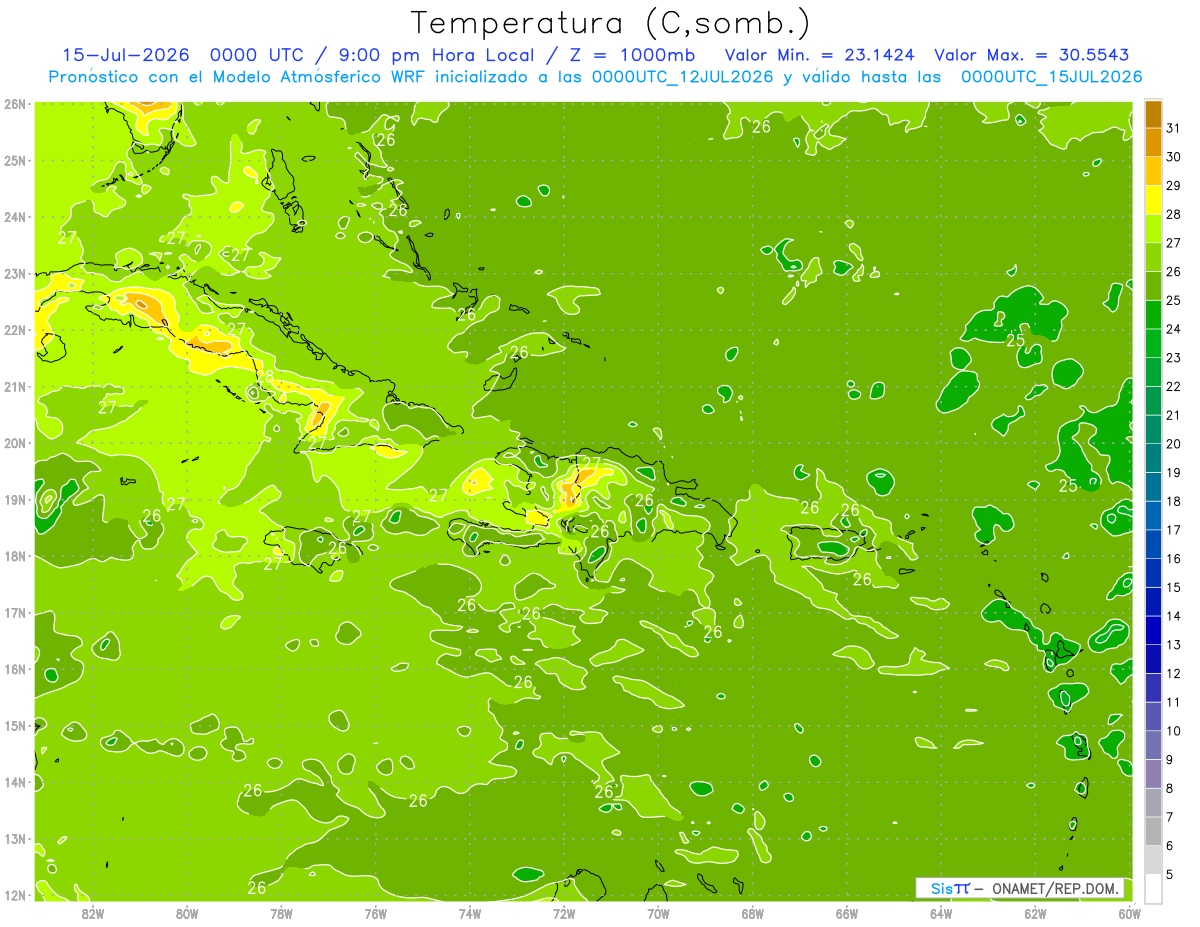This screenshot has width=1200, height=927.
Task: Pick the dark orange colorbar segment above 31
Action: (x=1153, y=113)
